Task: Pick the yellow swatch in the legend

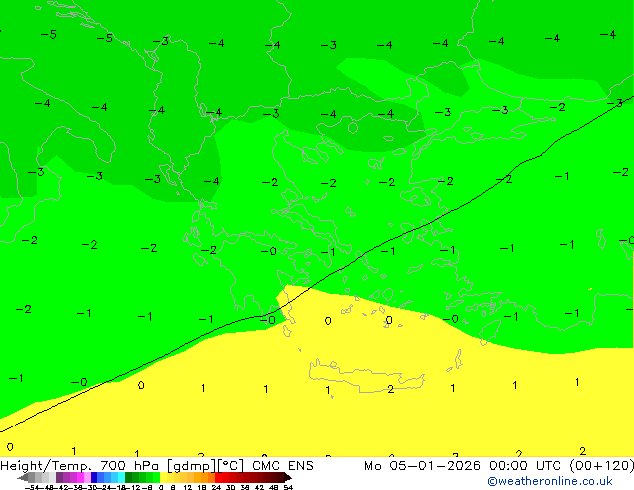Action: click(163, 477)
